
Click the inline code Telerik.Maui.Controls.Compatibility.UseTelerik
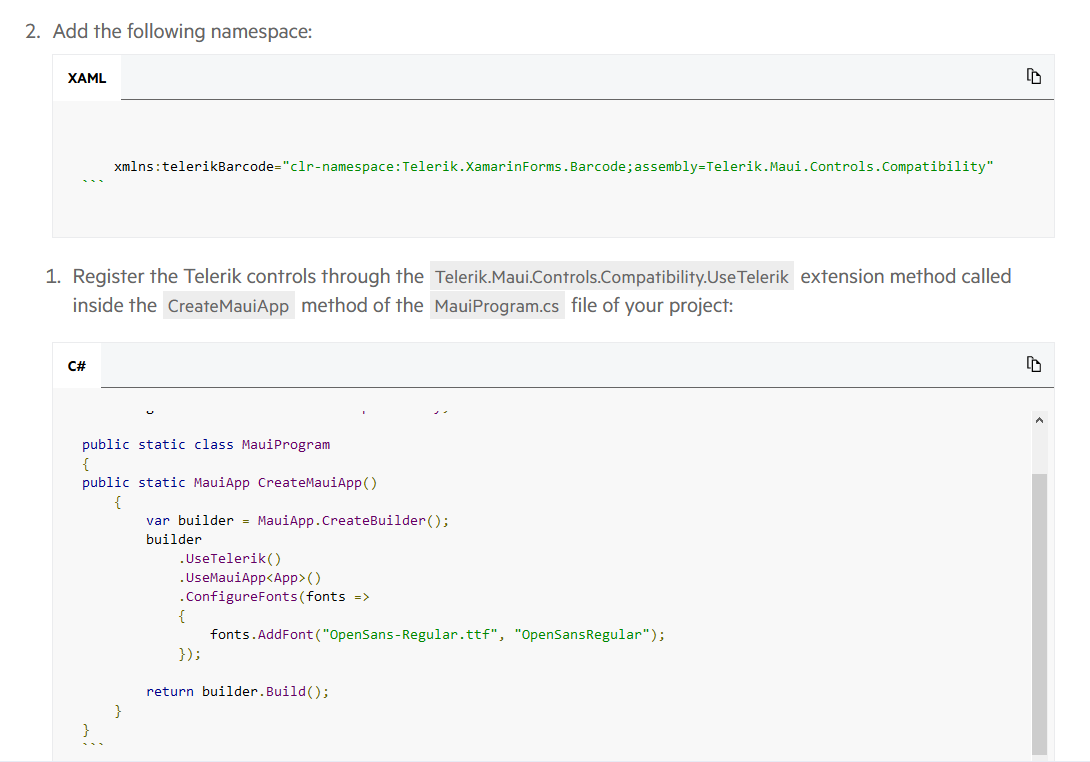click(612, 277)
